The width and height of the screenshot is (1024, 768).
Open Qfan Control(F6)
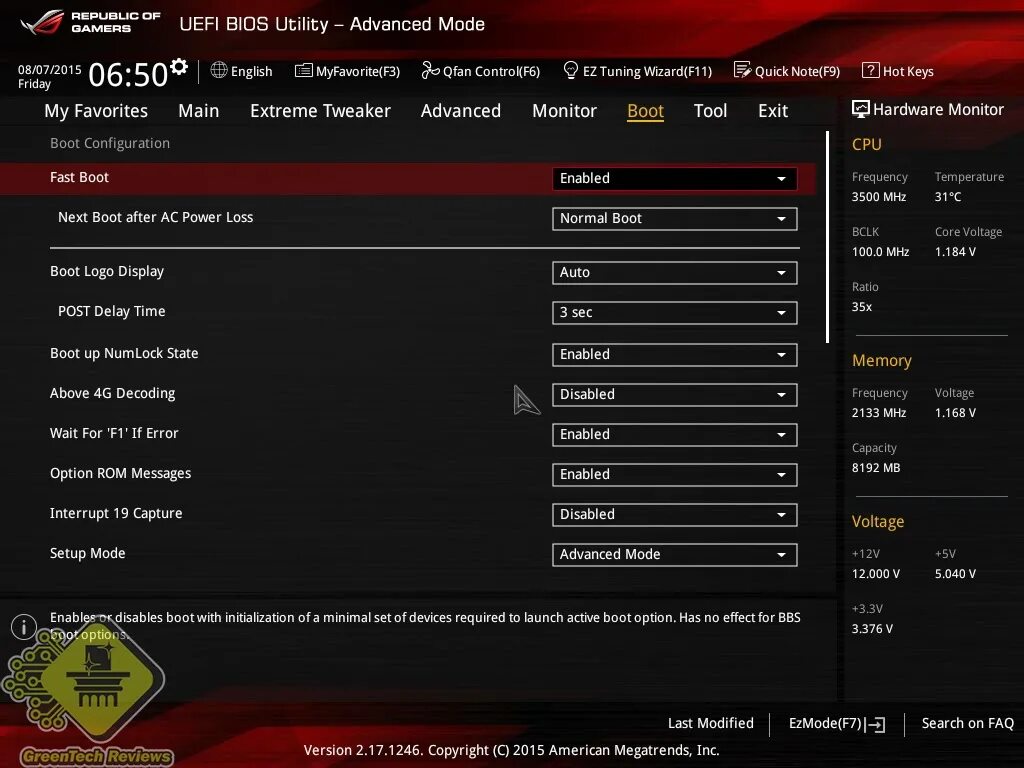(x=481, y=71)
